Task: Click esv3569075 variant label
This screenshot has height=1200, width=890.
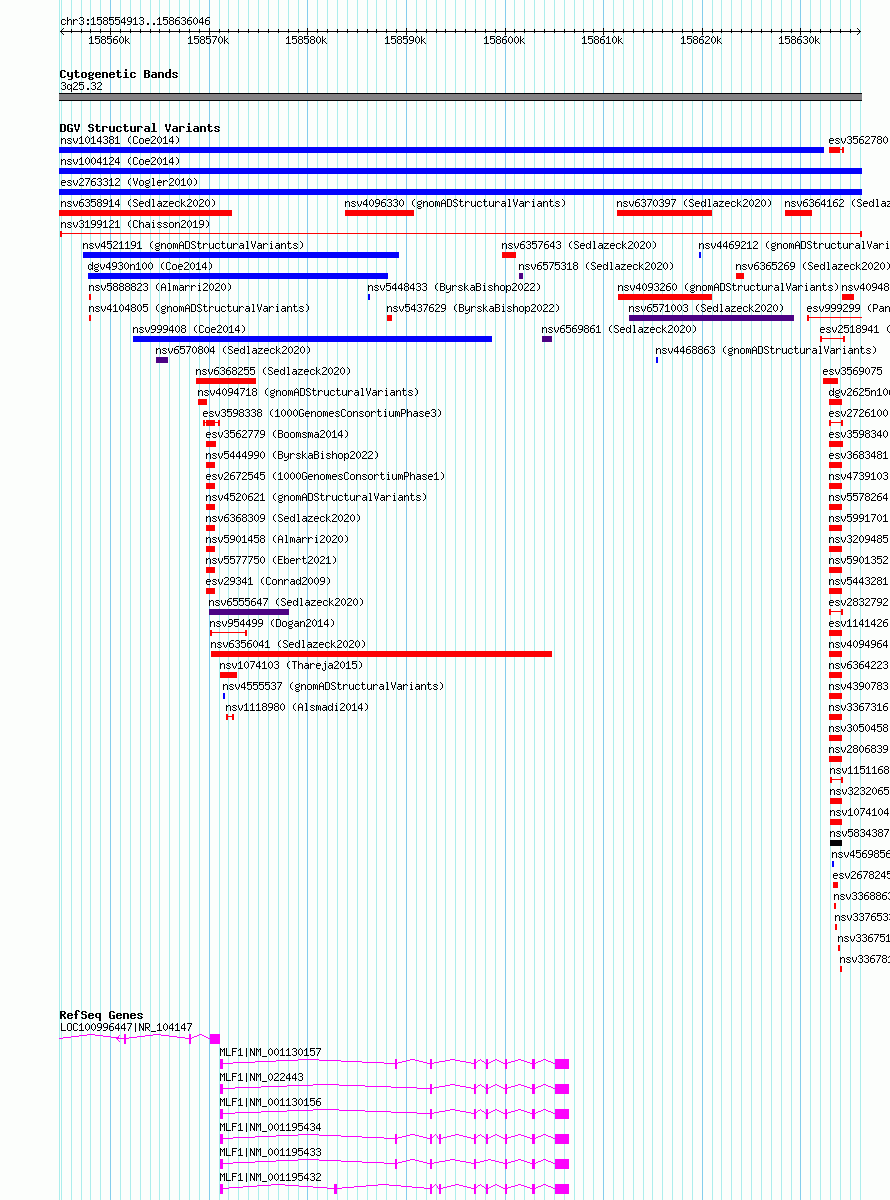Action: [853, 371]
